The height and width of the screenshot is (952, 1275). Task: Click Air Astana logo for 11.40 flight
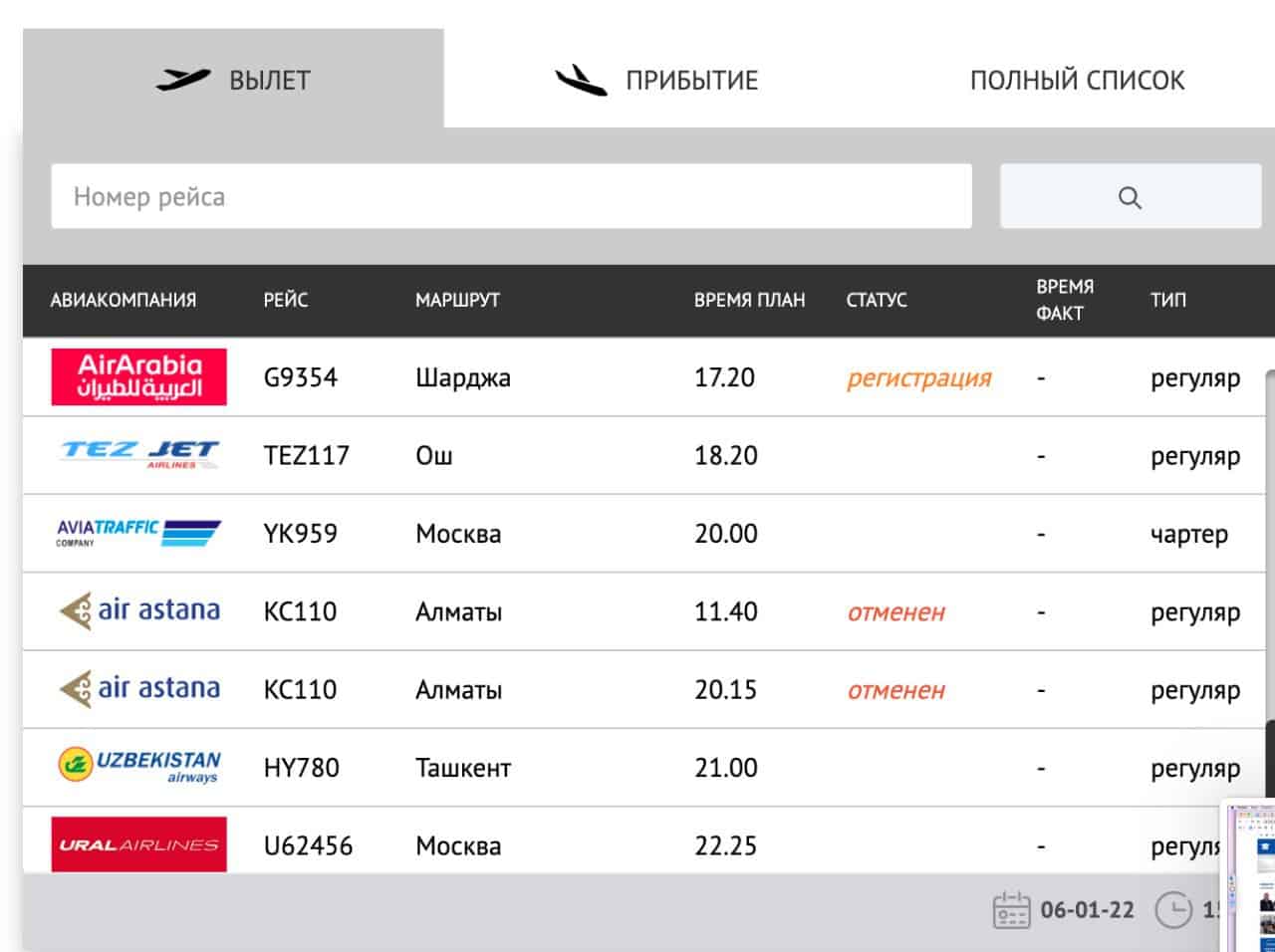click(x=138, y=610)
